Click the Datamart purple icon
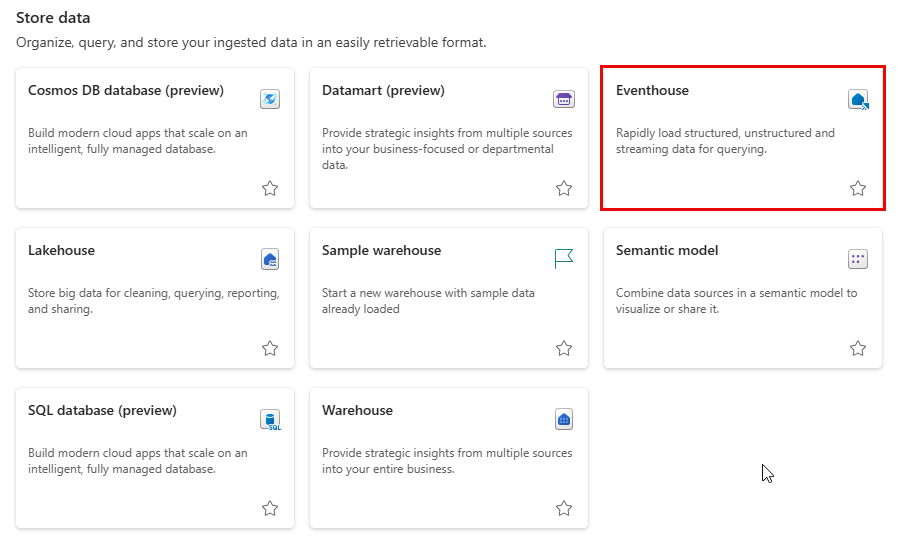The height and width of the screenshot is (542, 900). coord(564,99)
